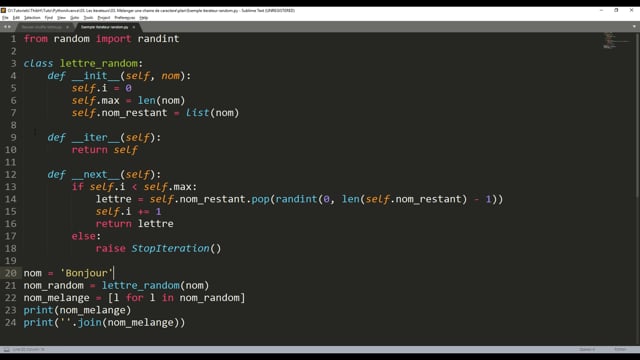Click 'nom_random = lettre_random(nom)' line

pos(116,285)
